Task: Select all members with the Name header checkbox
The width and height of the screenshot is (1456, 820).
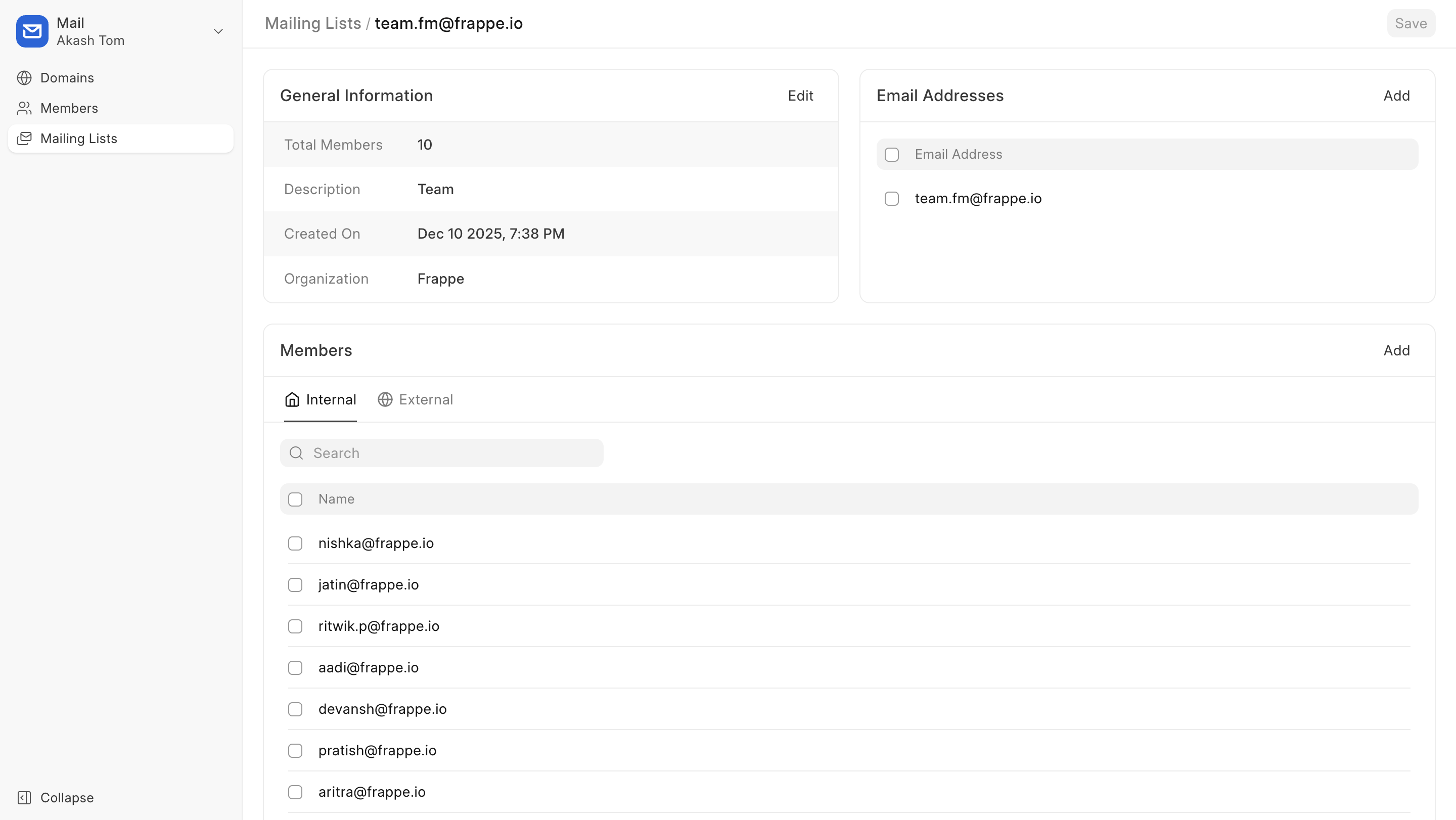Action: (x=295, y=499)
